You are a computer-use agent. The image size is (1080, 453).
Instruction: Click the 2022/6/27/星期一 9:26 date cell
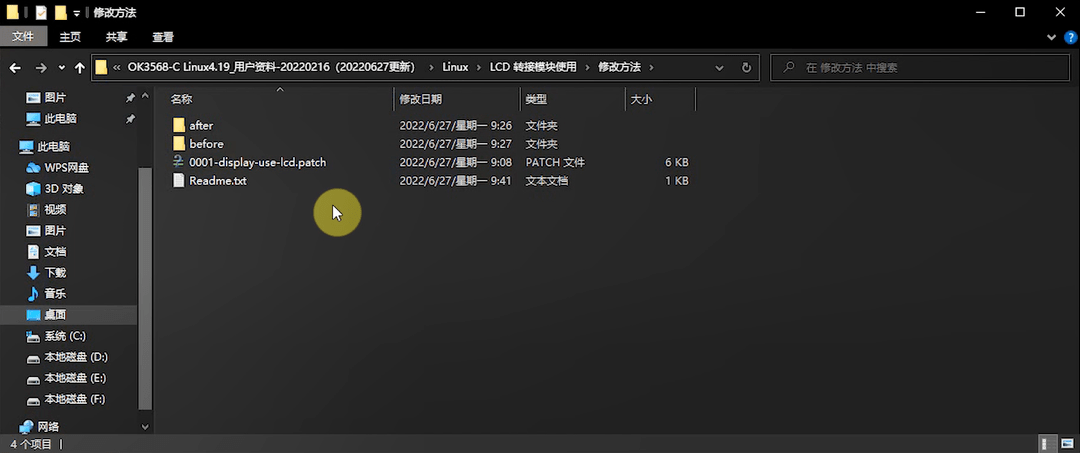455,126
